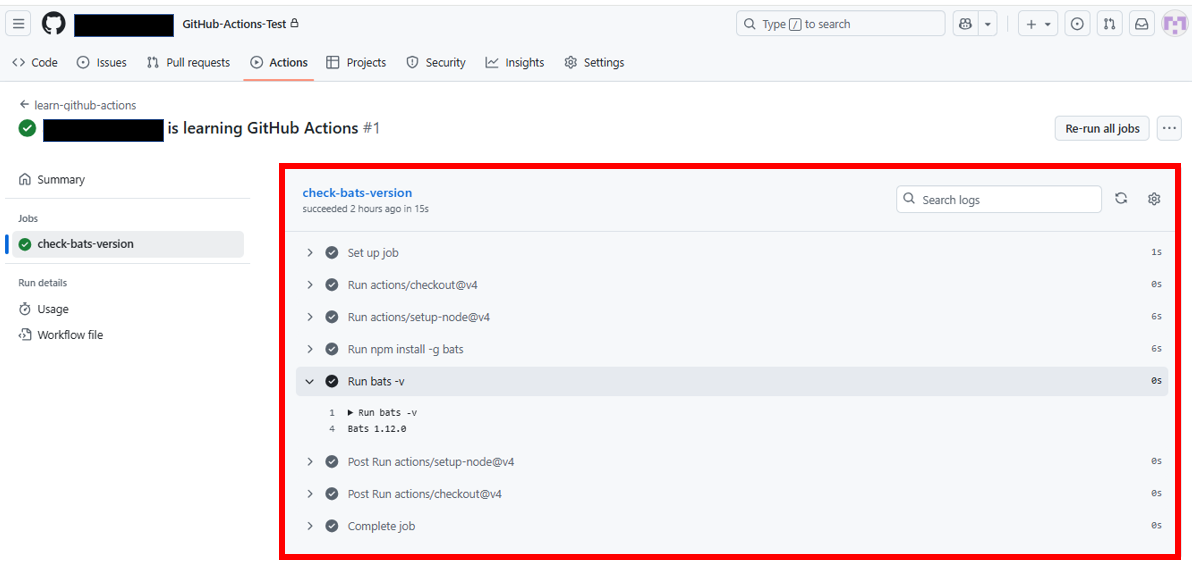Open the notifications inbox icon
This screenshot has width=1192, height=572.
pyautogui.click(x=1142, y=24)
